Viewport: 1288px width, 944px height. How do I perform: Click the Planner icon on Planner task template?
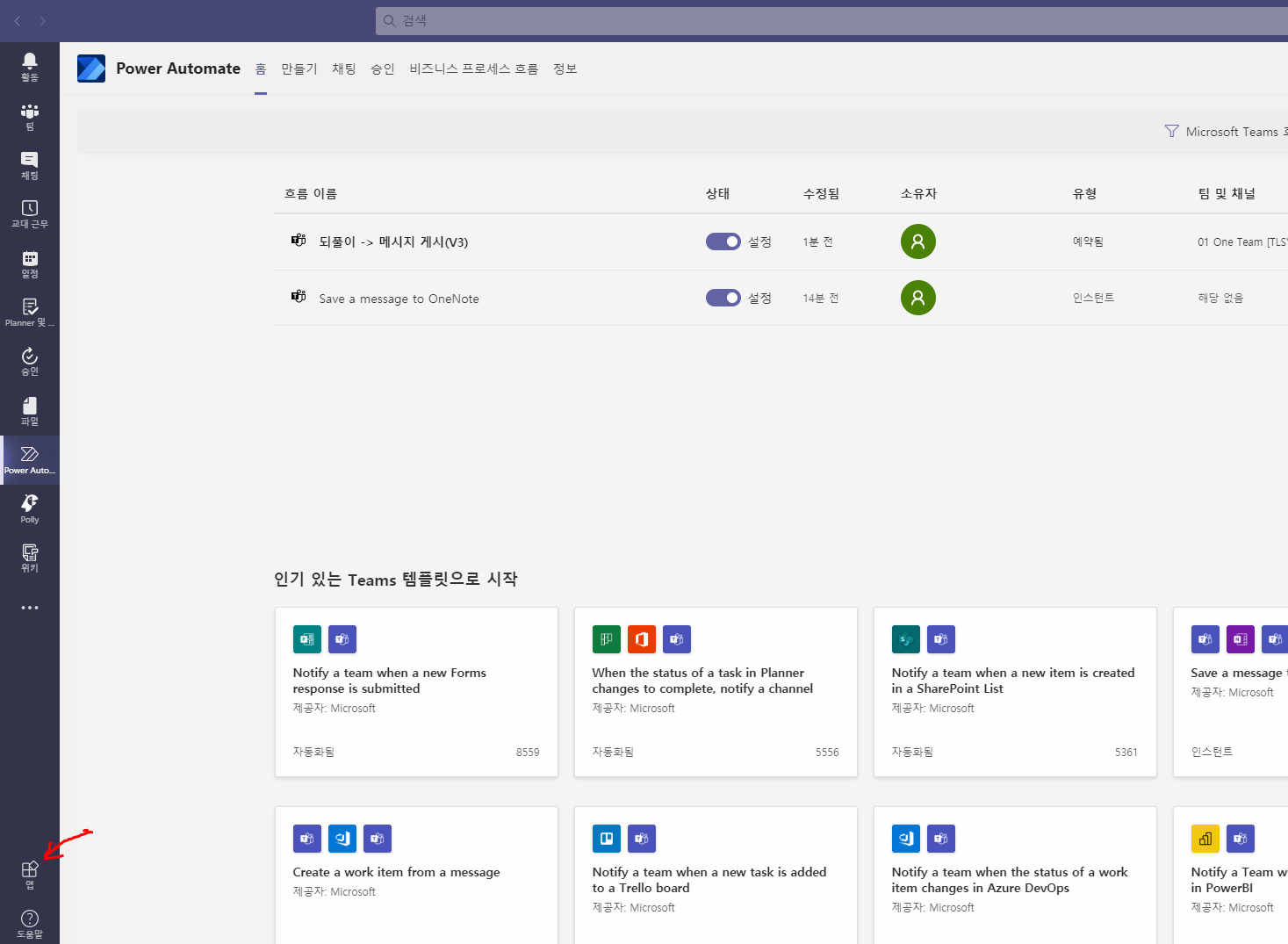(x=607, y=639)
